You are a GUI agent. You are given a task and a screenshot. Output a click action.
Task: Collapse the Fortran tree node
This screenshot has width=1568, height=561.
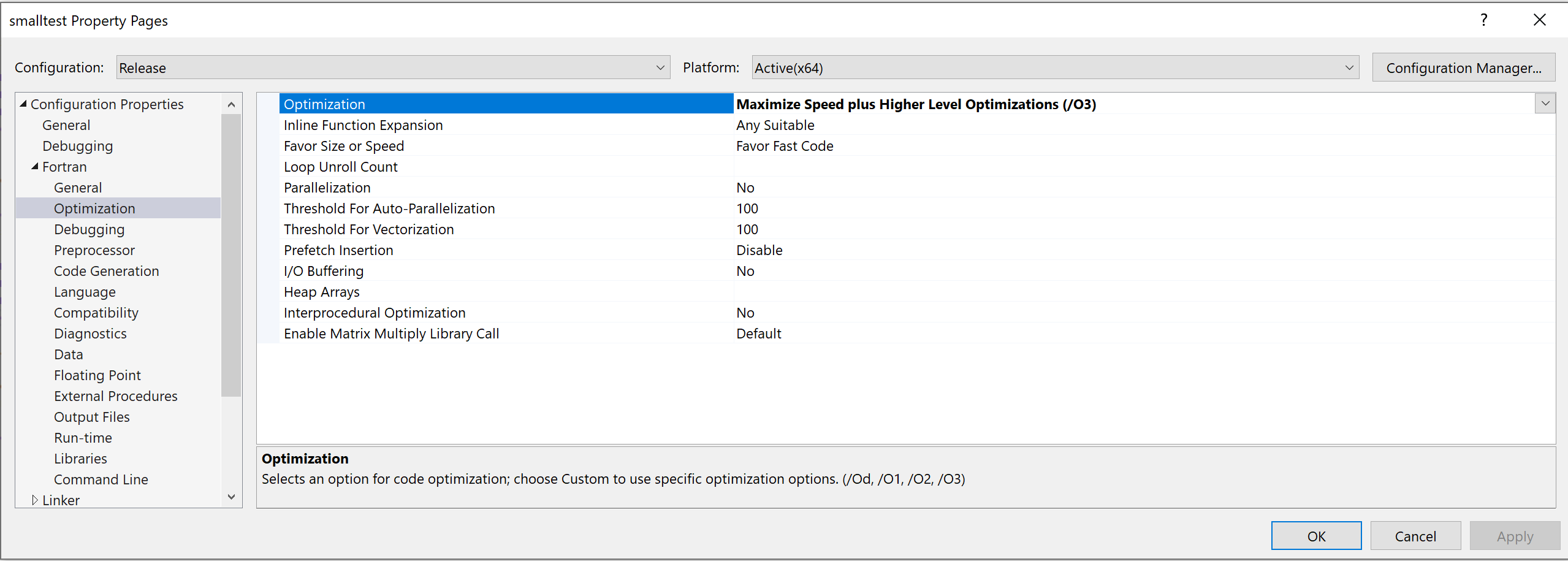[x=35, y=167]
